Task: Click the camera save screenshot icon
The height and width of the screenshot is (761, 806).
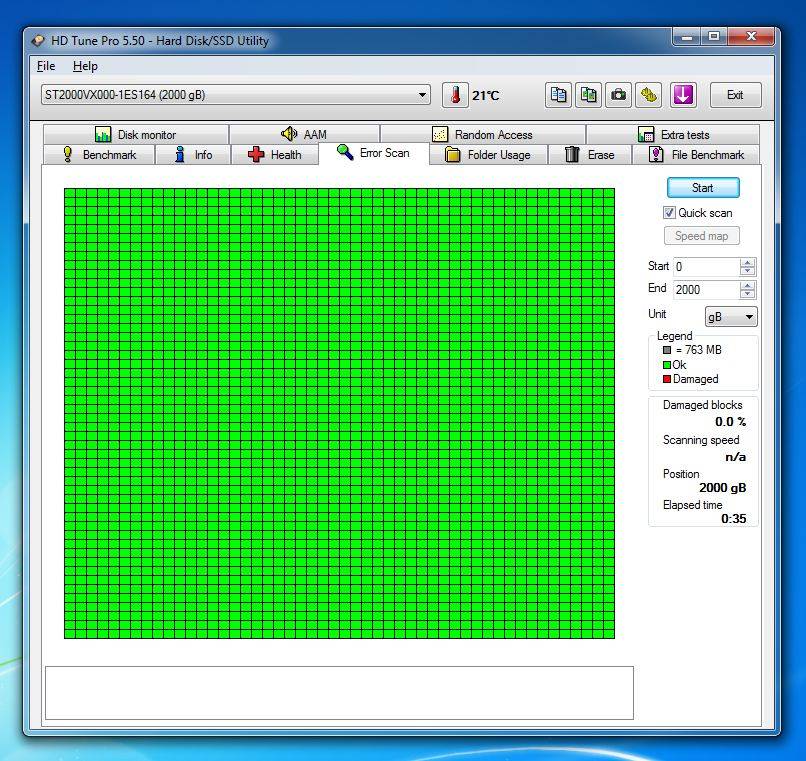Action: pos(618,95)
